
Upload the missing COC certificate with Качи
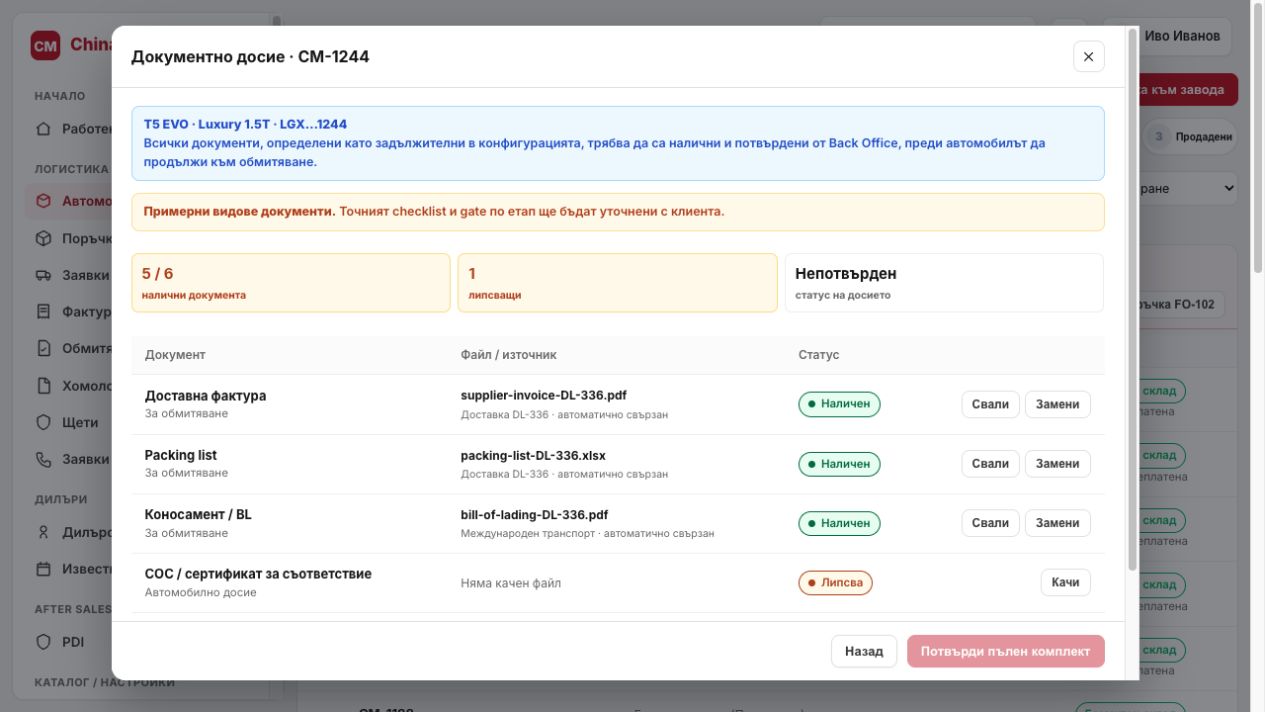pyautogui.click(x=1065, y=582)
